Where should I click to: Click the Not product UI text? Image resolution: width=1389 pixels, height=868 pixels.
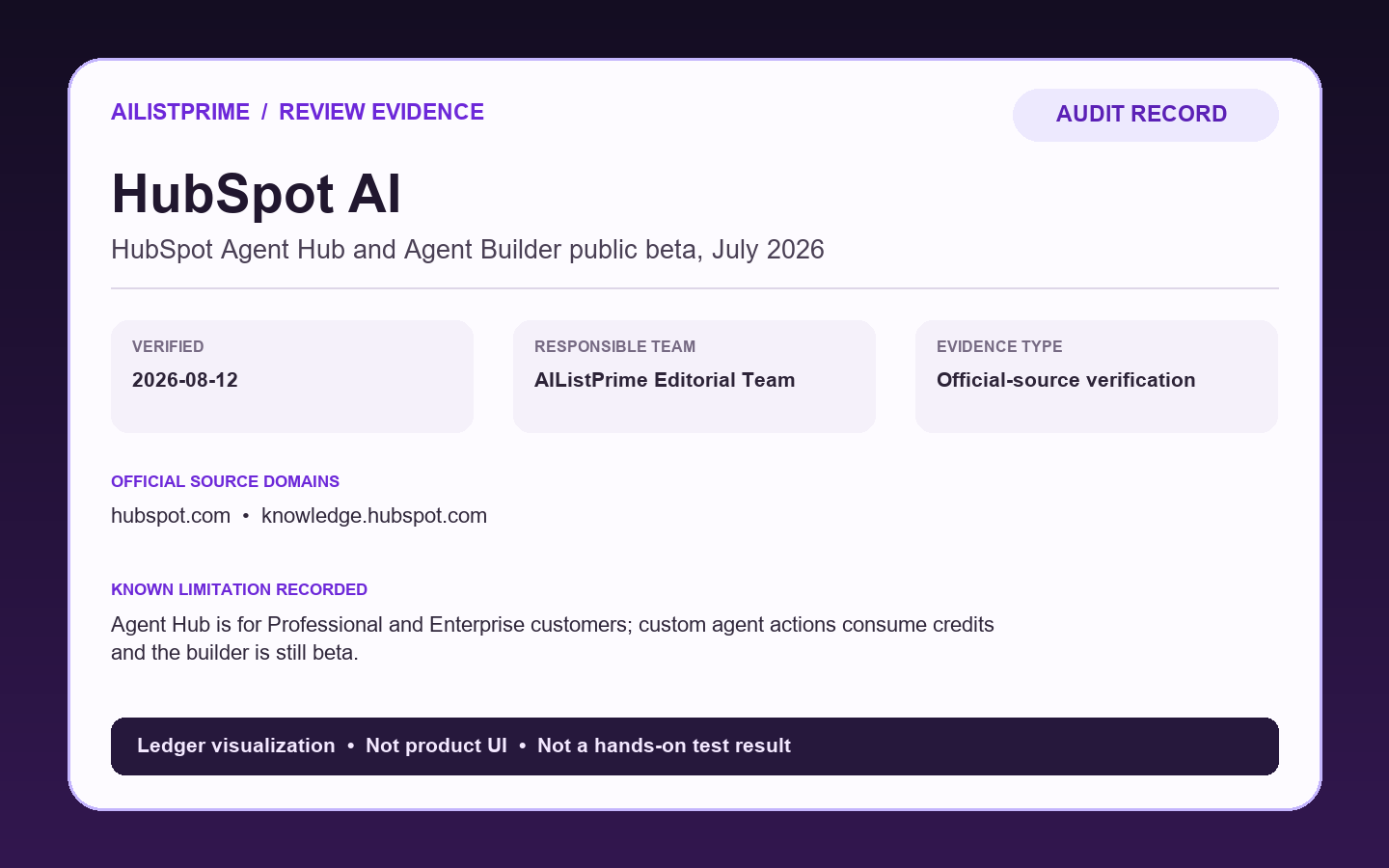tap(436, 746)
